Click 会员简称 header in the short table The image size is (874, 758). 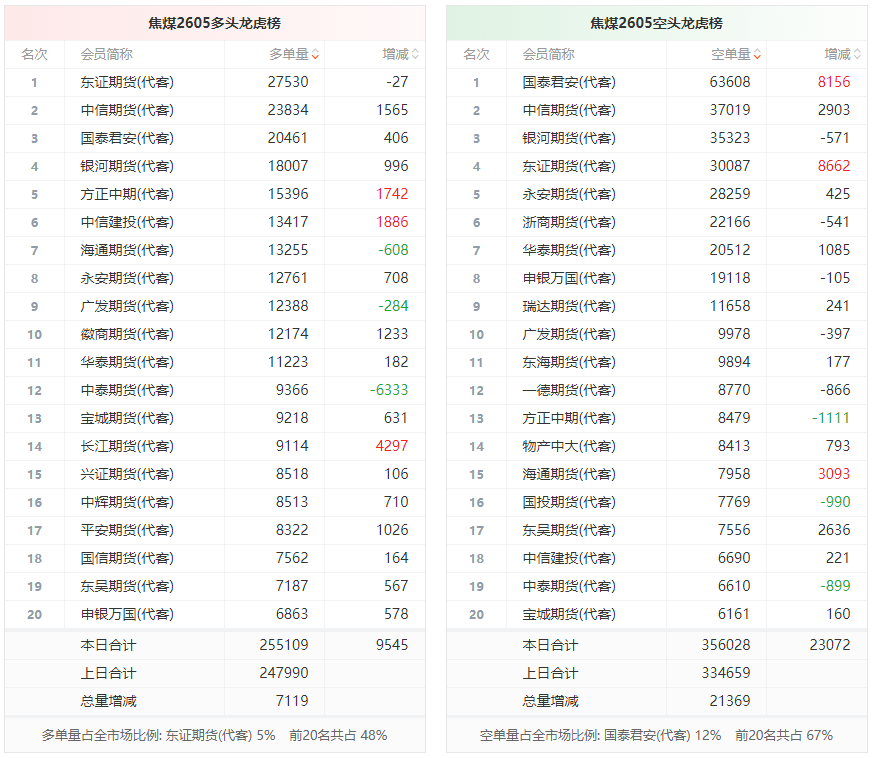click(548, 55)
